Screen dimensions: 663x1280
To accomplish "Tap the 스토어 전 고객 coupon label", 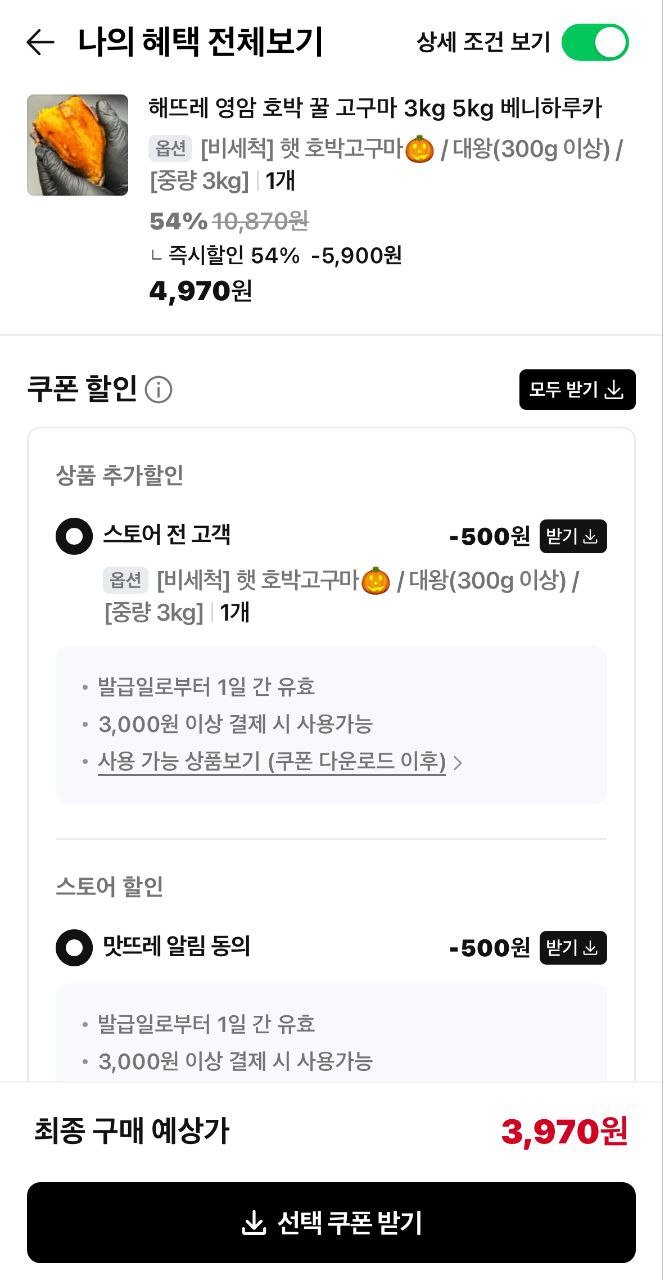I will click(x=167, y=535).
